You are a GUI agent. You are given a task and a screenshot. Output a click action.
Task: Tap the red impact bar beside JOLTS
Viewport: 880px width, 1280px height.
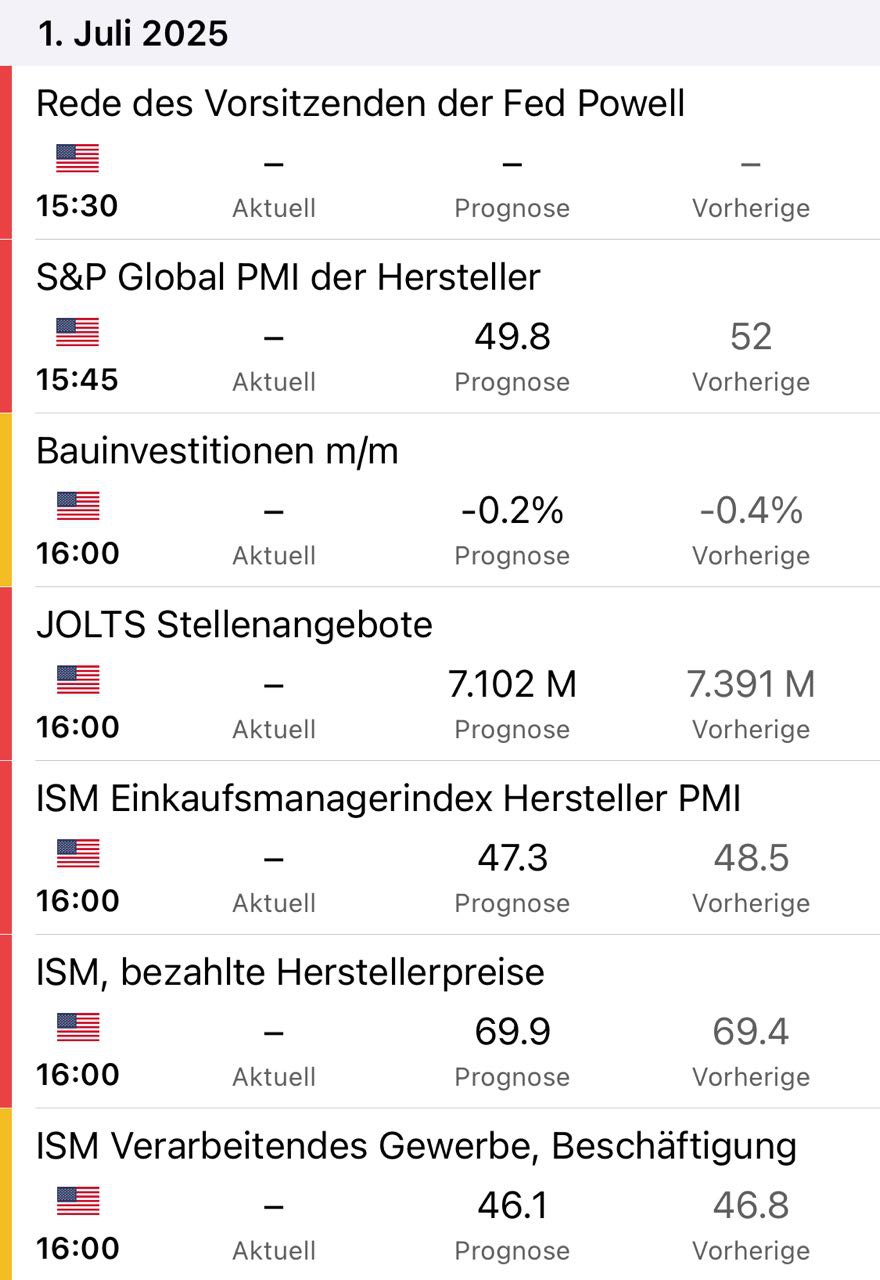pos(5,673)
